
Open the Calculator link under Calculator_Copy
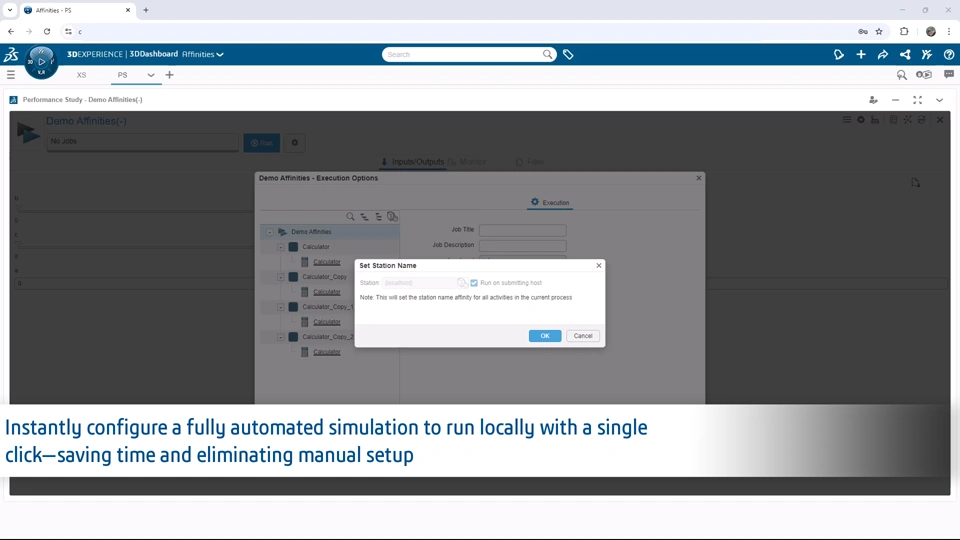coord(326,292)
